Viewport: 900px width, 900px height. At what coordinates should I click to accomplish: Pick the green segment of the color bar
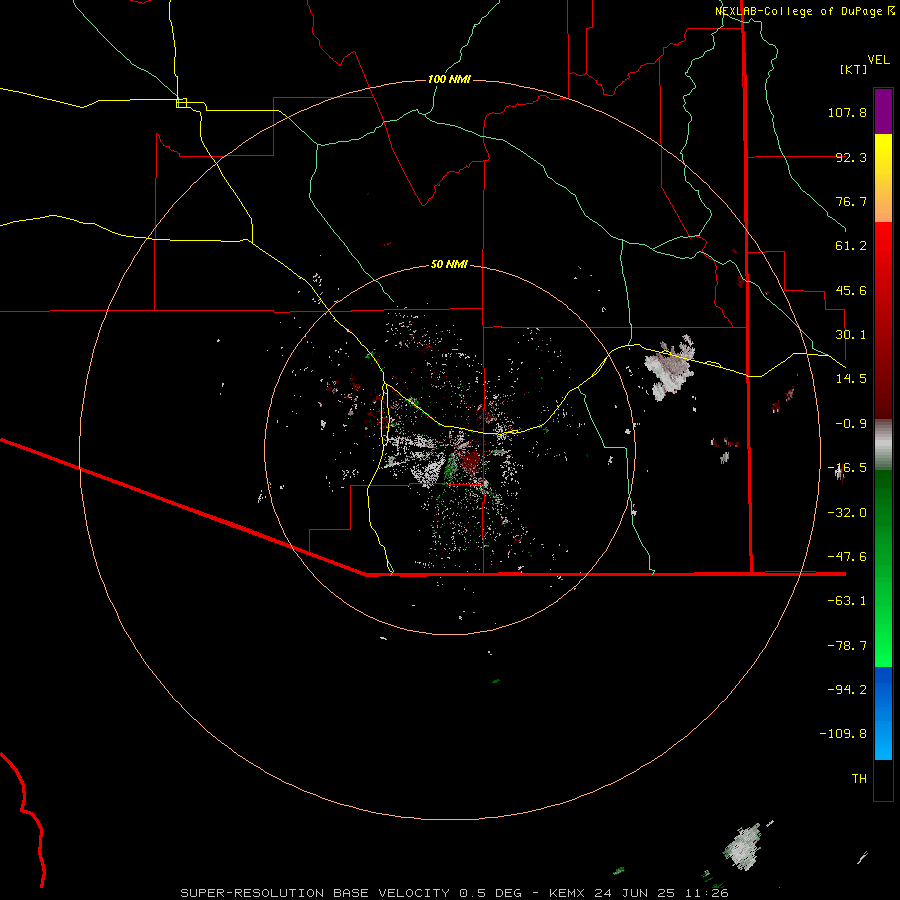point(883,568)
